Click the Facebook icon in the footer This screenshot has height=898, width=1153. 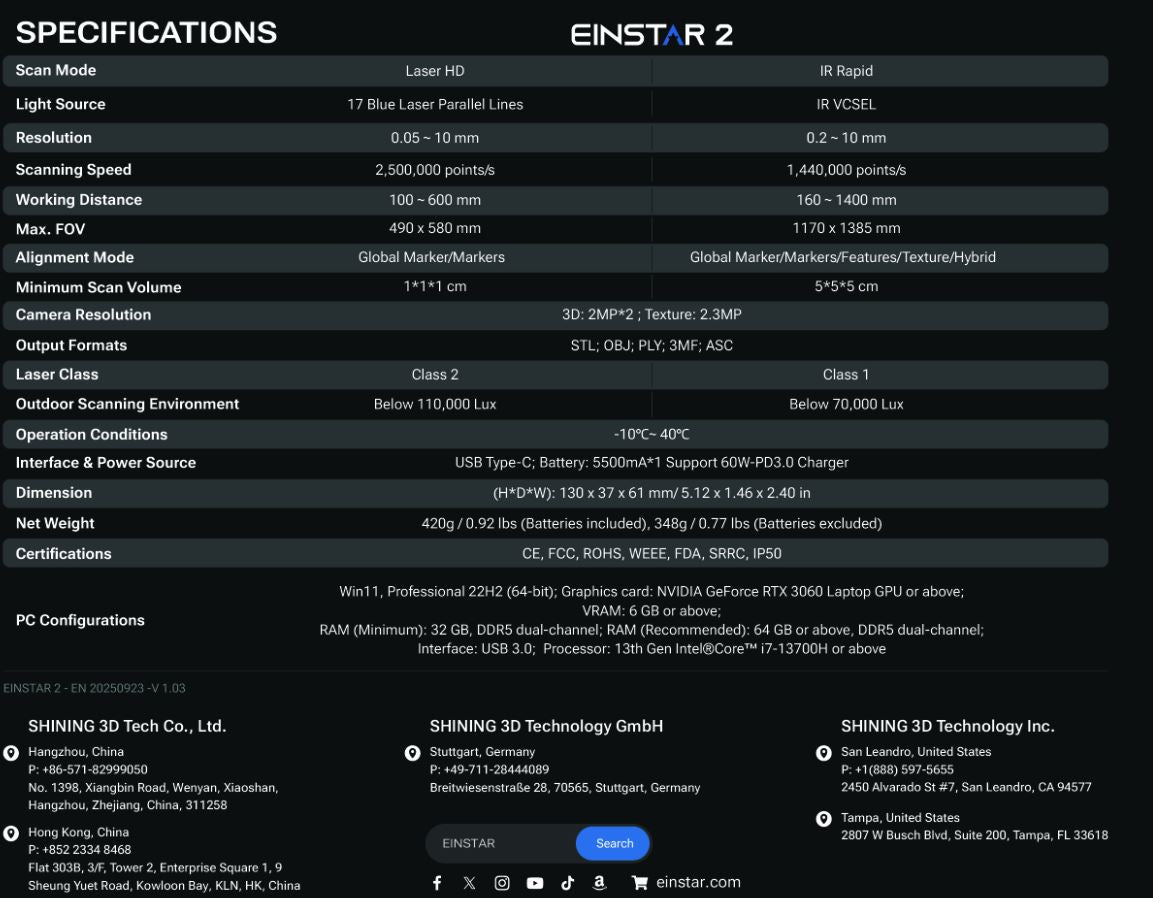tap(437, 883)
